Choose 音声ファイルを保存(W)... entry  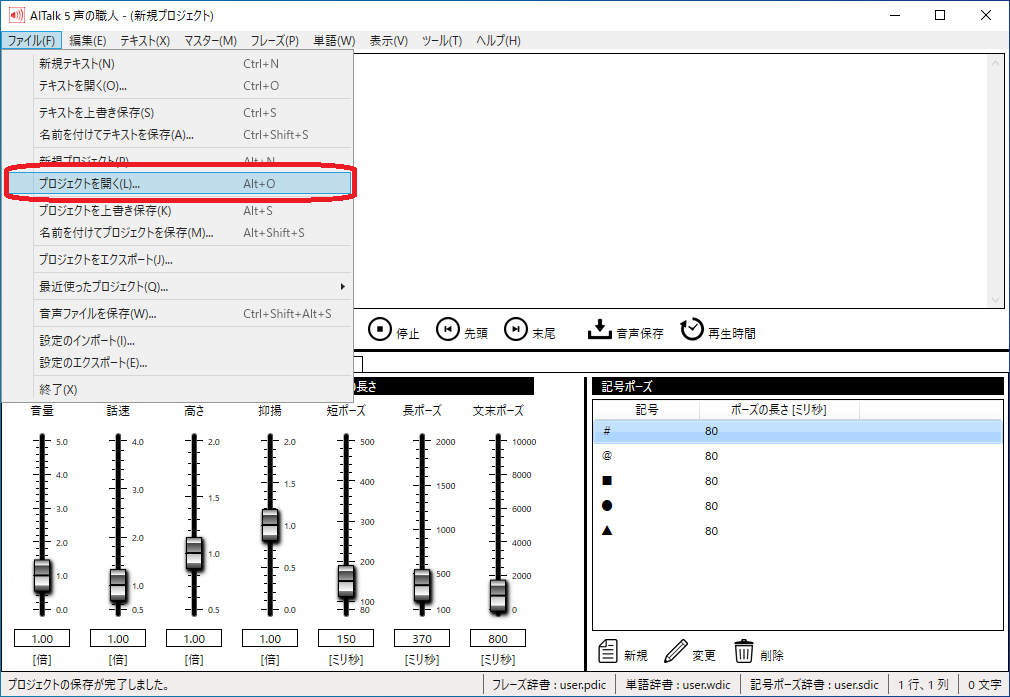(178, 314)
